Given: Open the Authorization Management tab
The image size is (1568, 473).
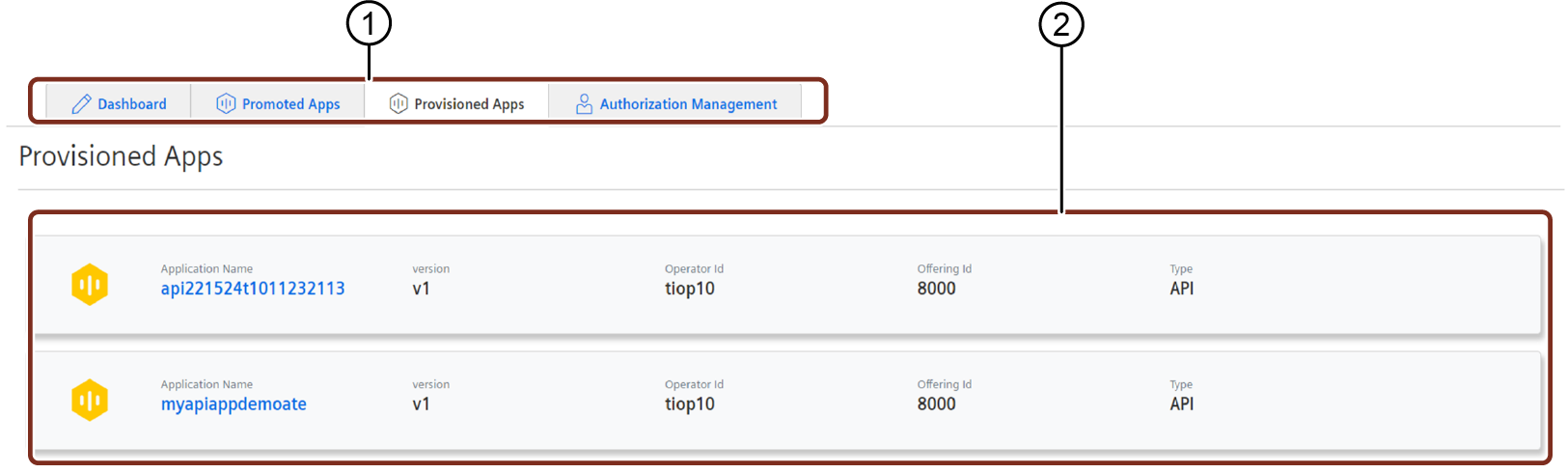Looking at the screenshot, I should (x=675, y=103).
